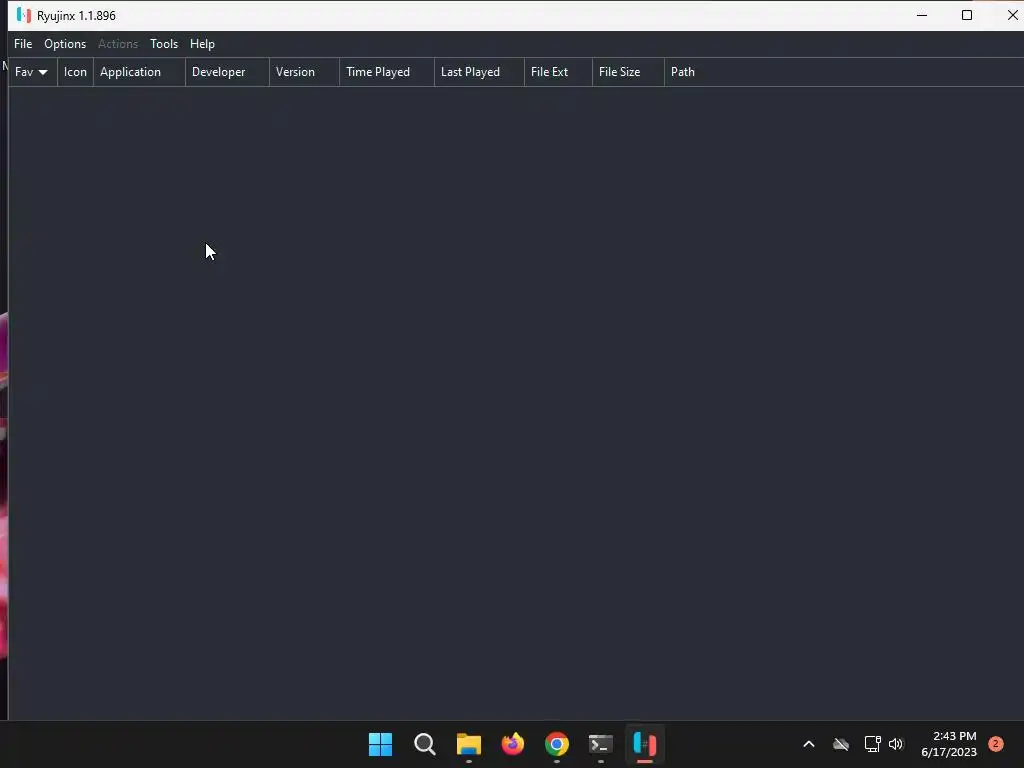The height and width of the screenshot is (768, 1024).
Task: Open the volume control tray icon
Action: coord(896,744)
